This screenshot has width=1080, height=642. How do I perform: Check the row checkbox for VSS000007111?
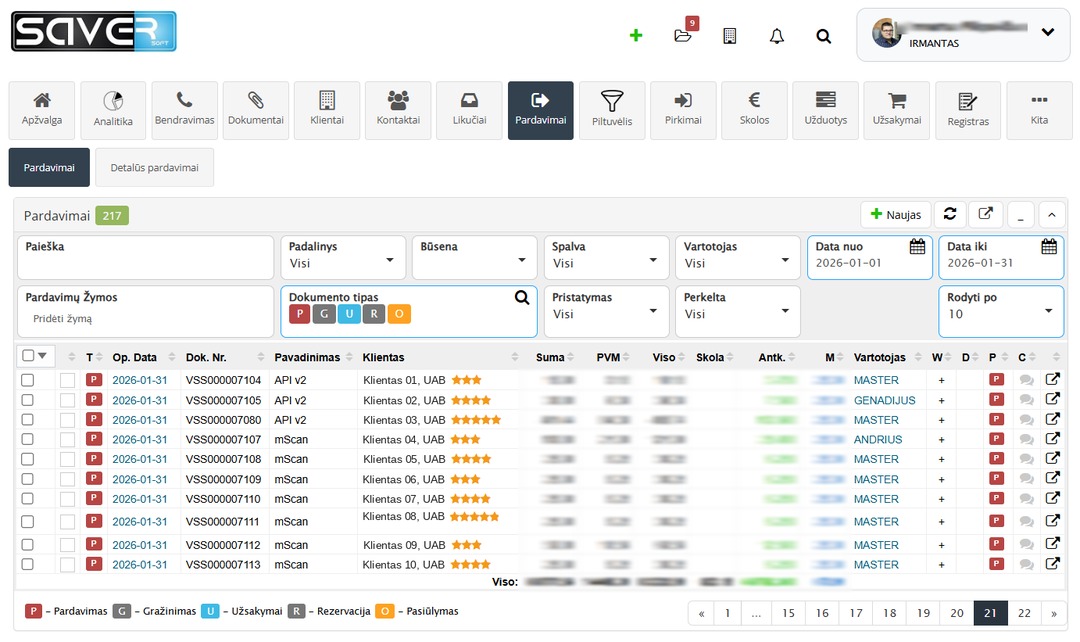pyautogui.click(x=28, y=522)
